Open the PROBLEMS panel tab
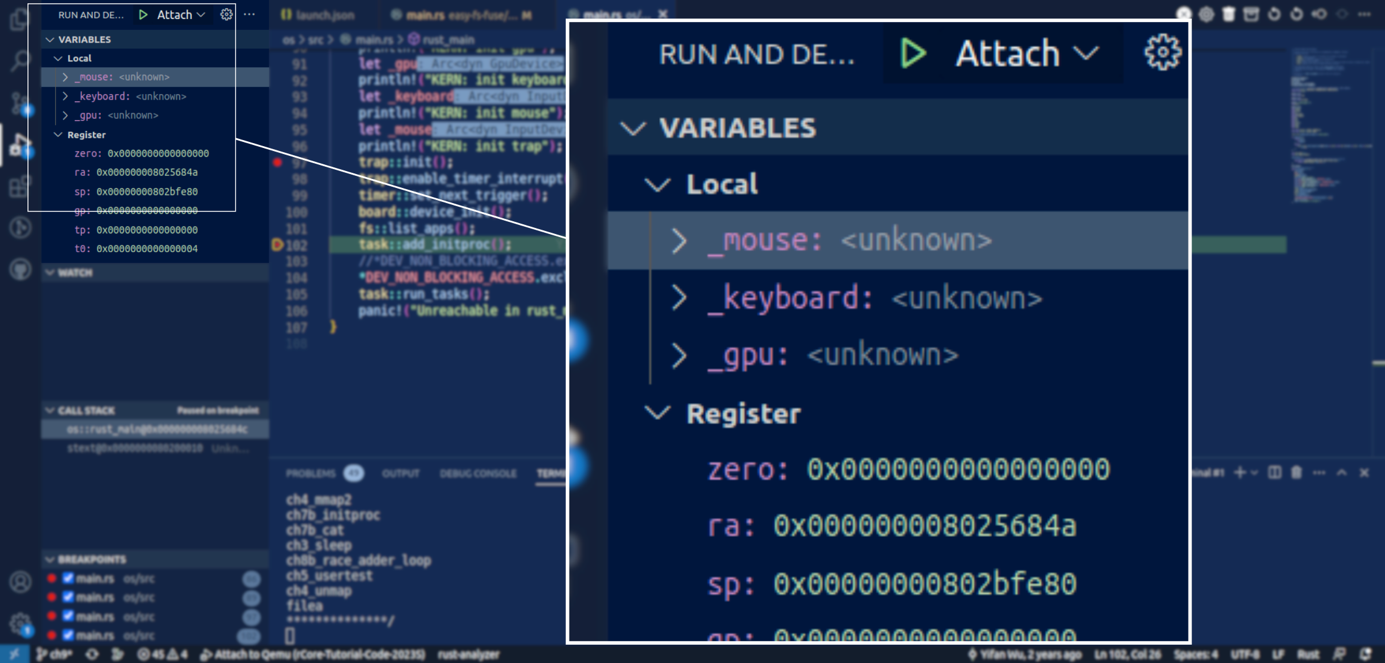This screenshot has width=1385, height=663. coord(323,473)
